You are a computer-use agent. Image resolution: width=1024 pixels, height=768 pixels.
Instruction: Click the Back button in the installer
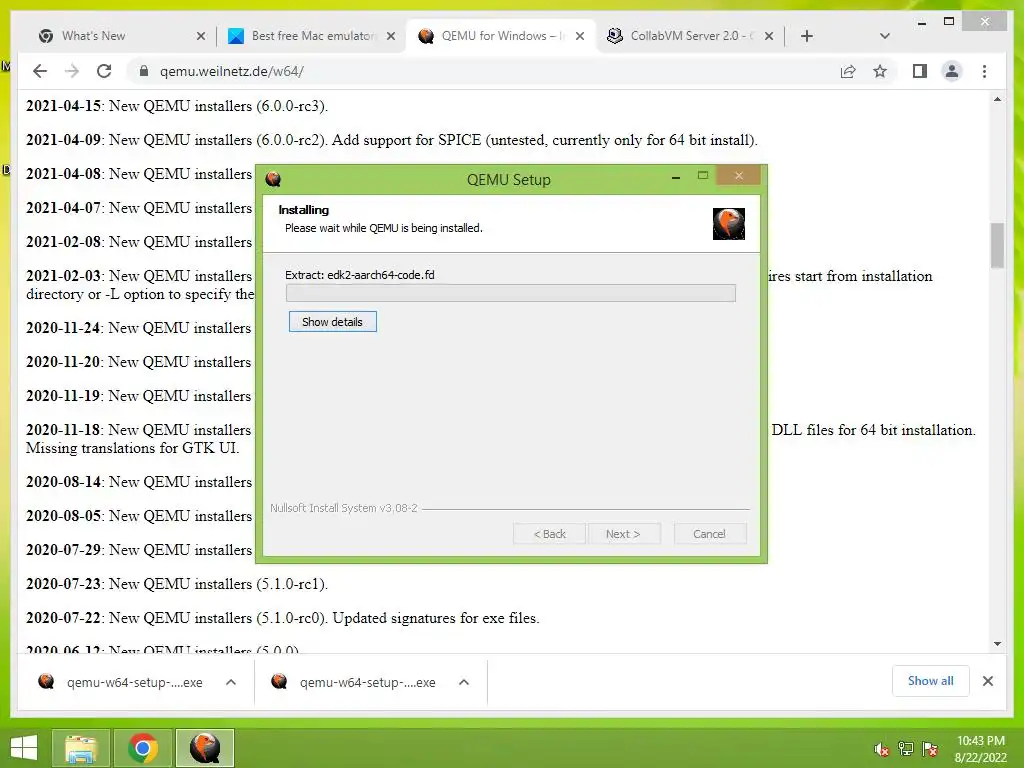point(550,534)
